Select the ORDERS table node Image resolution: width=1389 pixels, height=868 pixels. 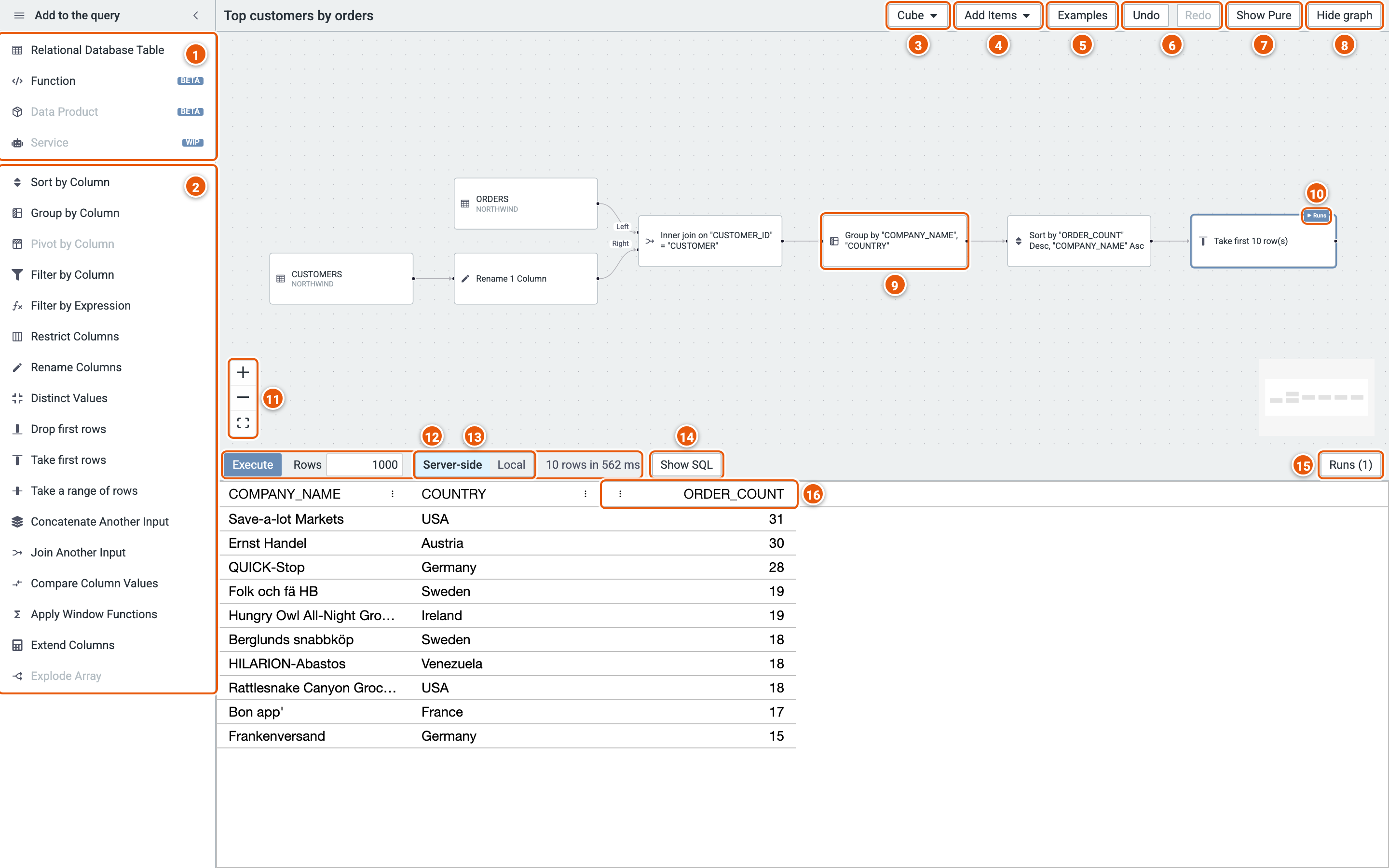coord(525,204)
